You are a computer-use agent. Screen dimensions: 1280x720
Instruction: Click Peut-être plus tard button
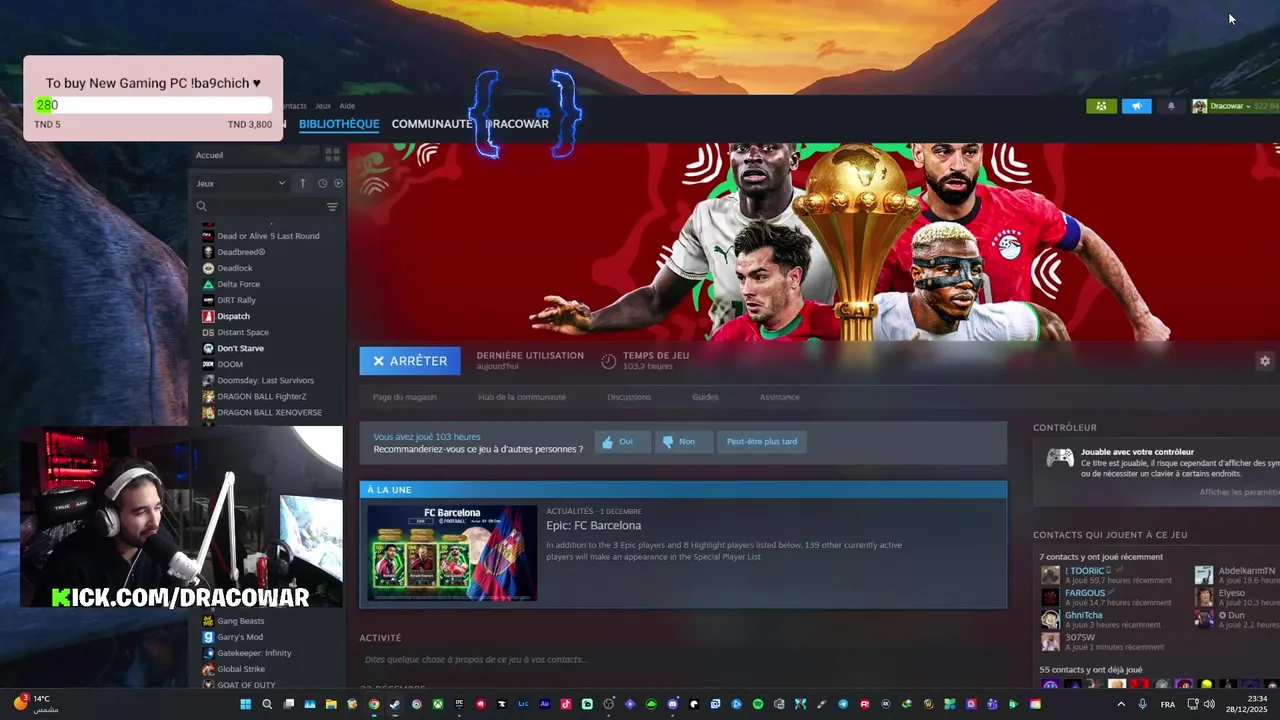pos(762,441)
